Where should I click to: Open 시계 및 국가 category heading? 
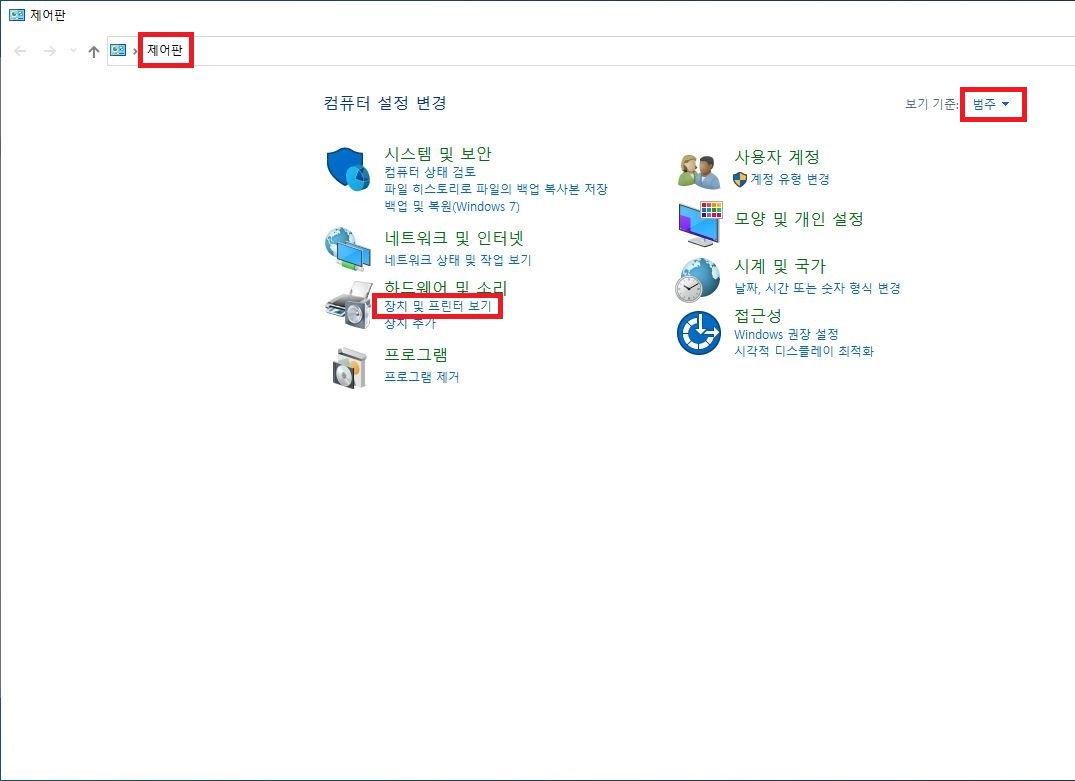pos(780,266)
